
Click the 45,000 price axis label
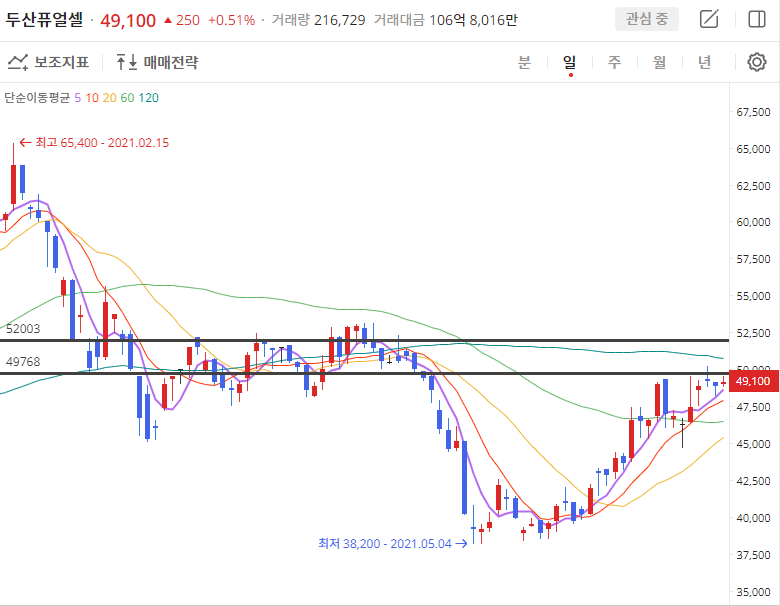click(754, 444)
